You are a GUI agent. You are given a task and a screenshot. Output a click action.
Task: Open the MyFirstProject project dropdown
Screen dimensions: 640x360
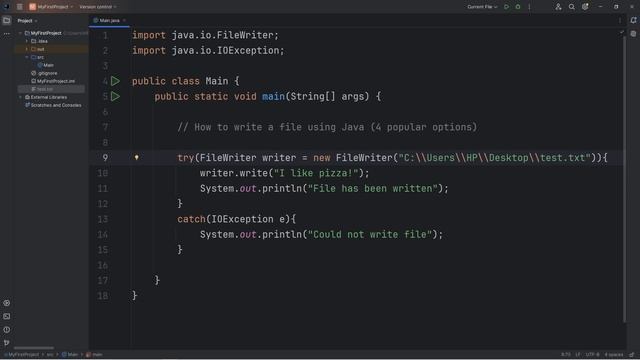[x=51, y=7]
